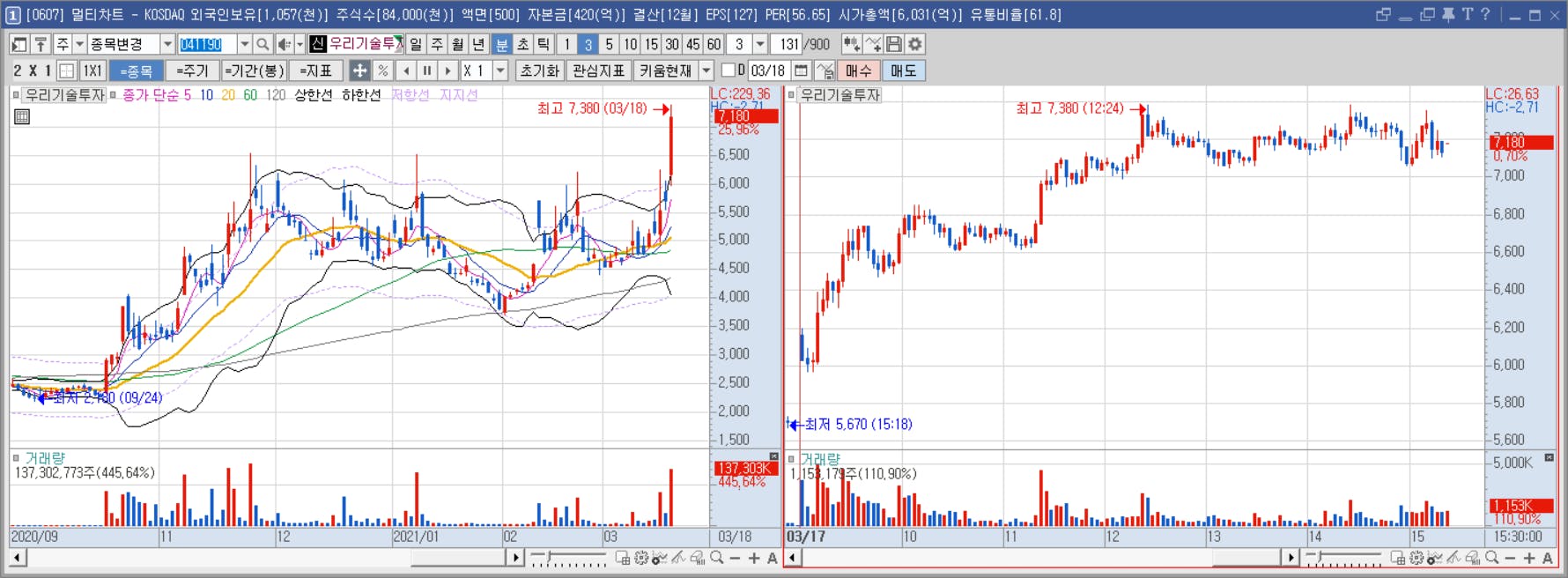Click the duplicate window icon in title bar
This screenshot has width=1568, height=578.
1428,14
